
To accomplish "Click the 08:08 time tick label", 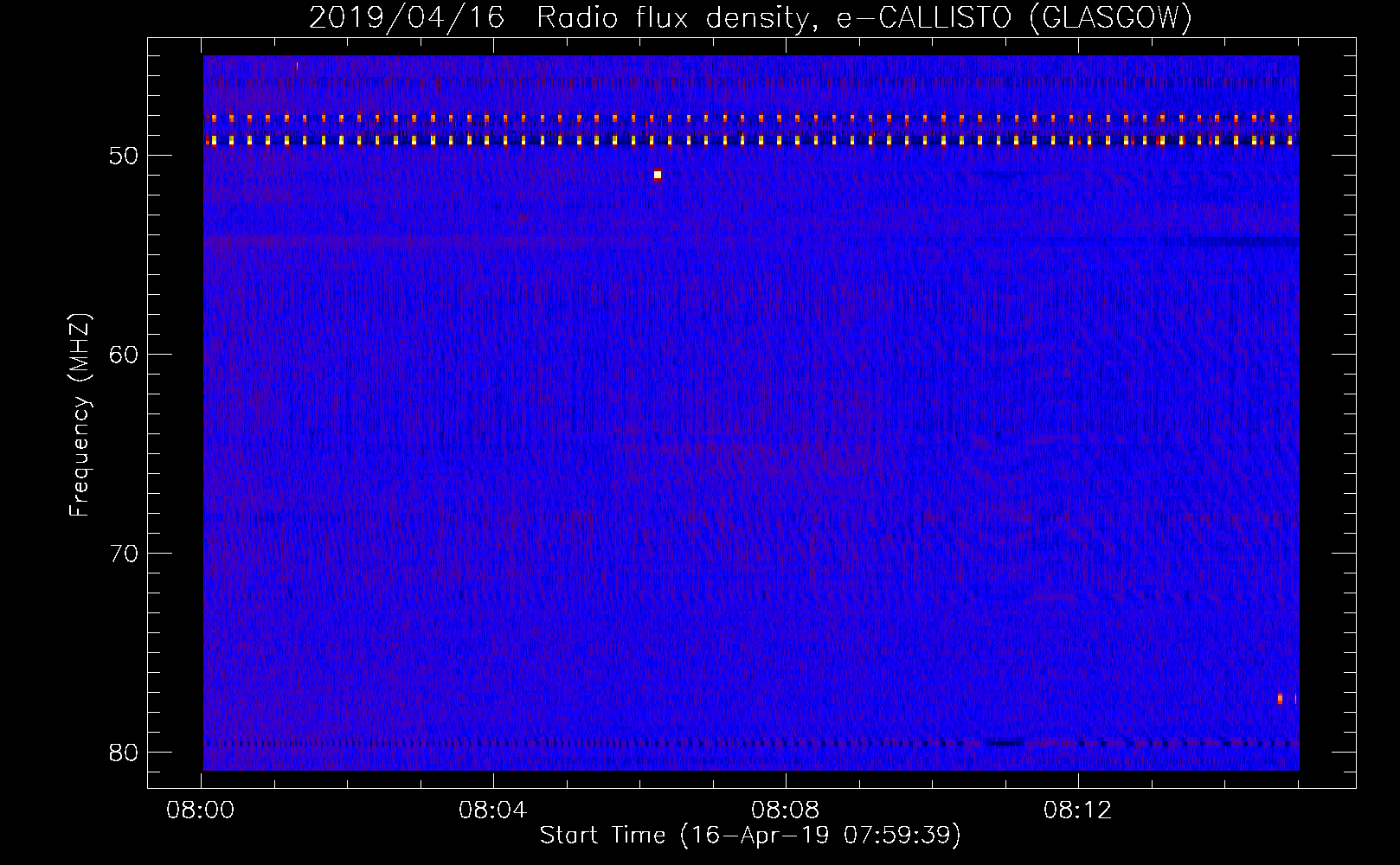I will pos(785,811).
